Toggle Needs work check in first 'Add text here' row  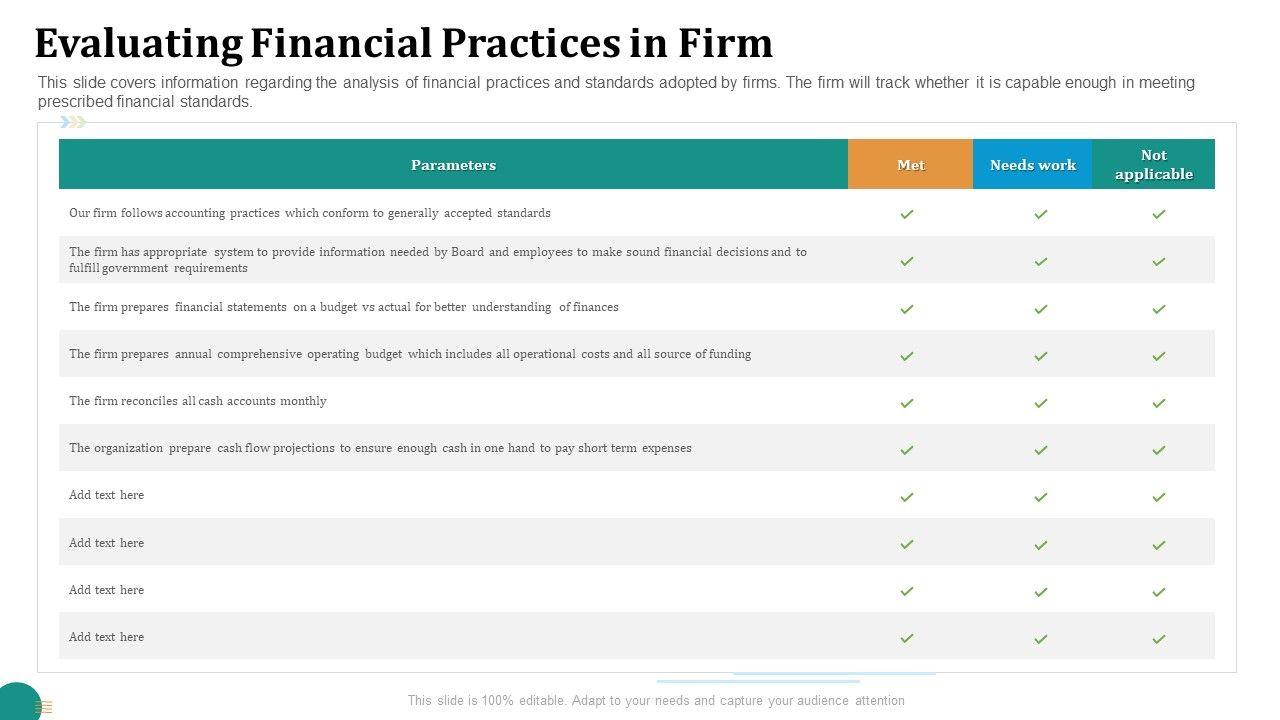pos(1040,497)
